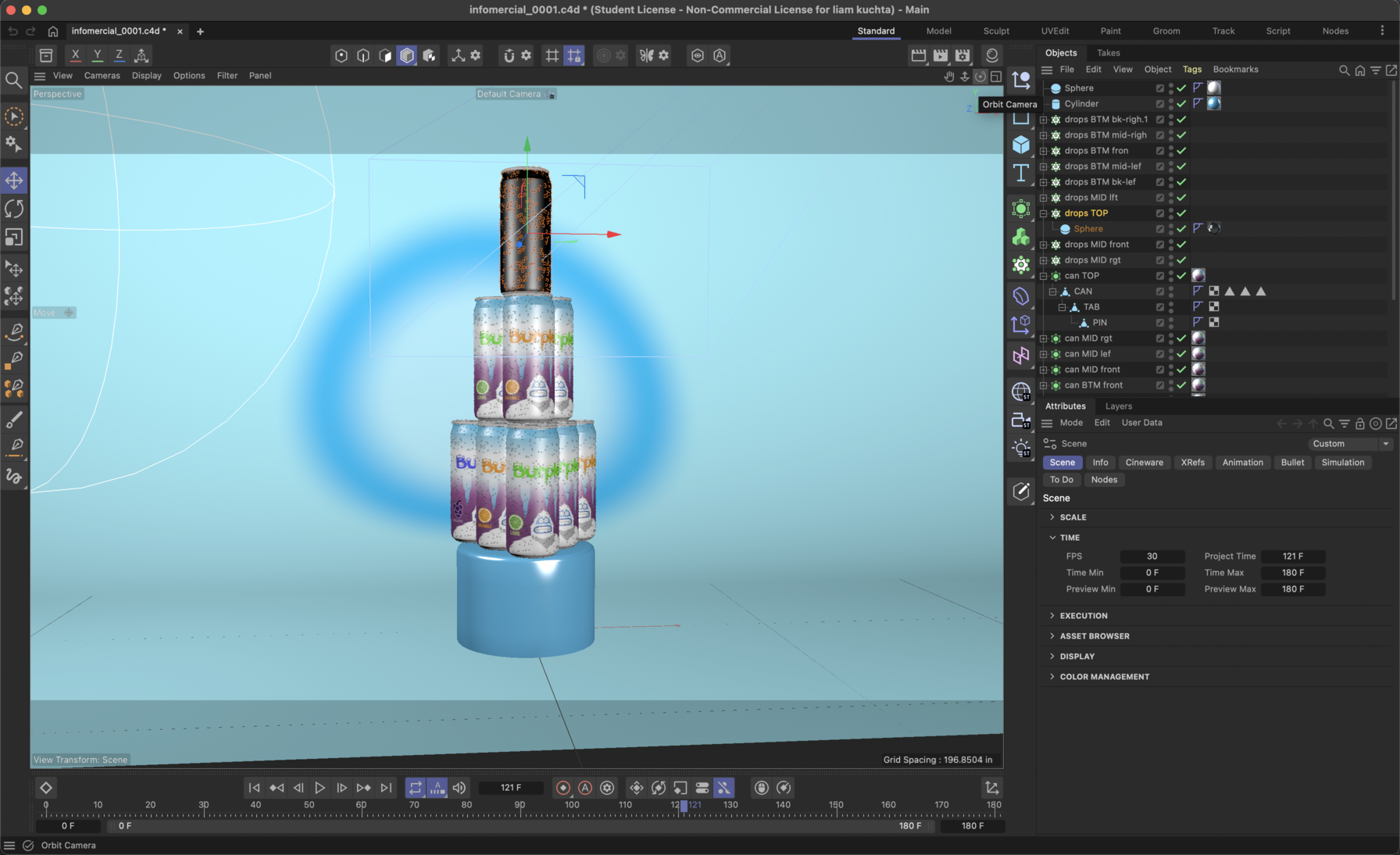This screenshot has width=1400, height=855.
Task: Play the animation forward
Action: click(x=320, y=788)
